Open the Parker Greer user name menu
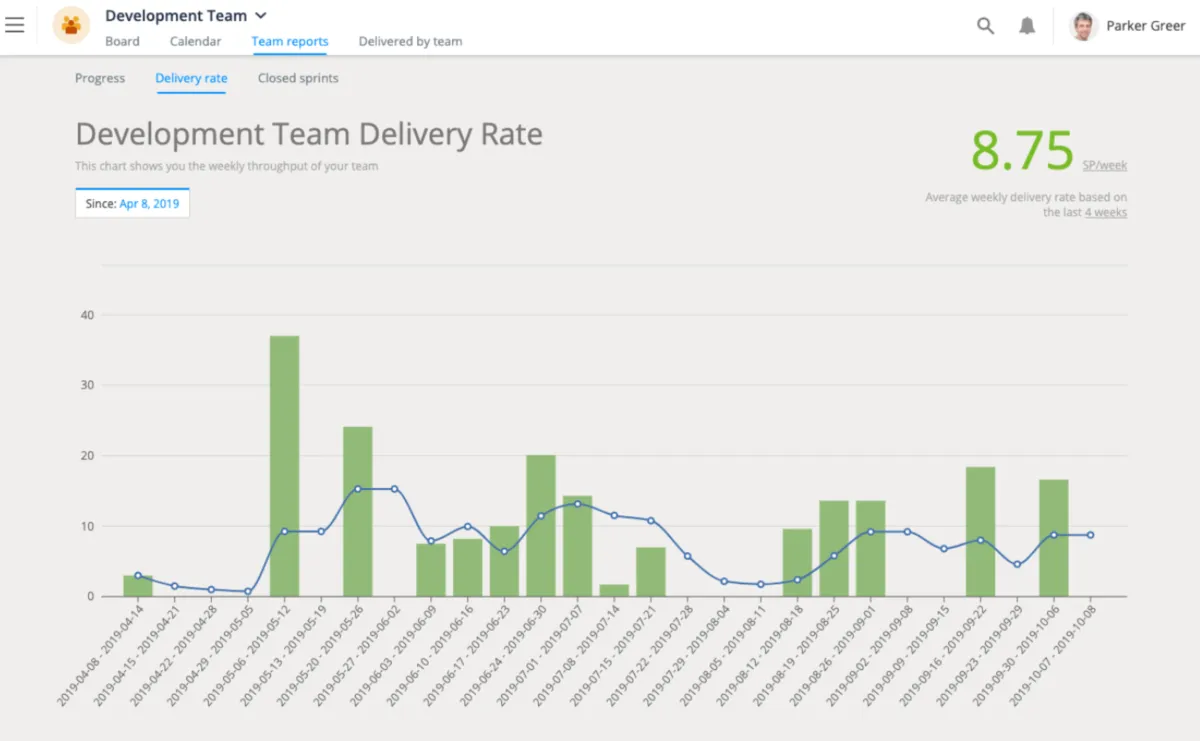The height and width of the screenshot is (741, 1200). click(1145, 26)
